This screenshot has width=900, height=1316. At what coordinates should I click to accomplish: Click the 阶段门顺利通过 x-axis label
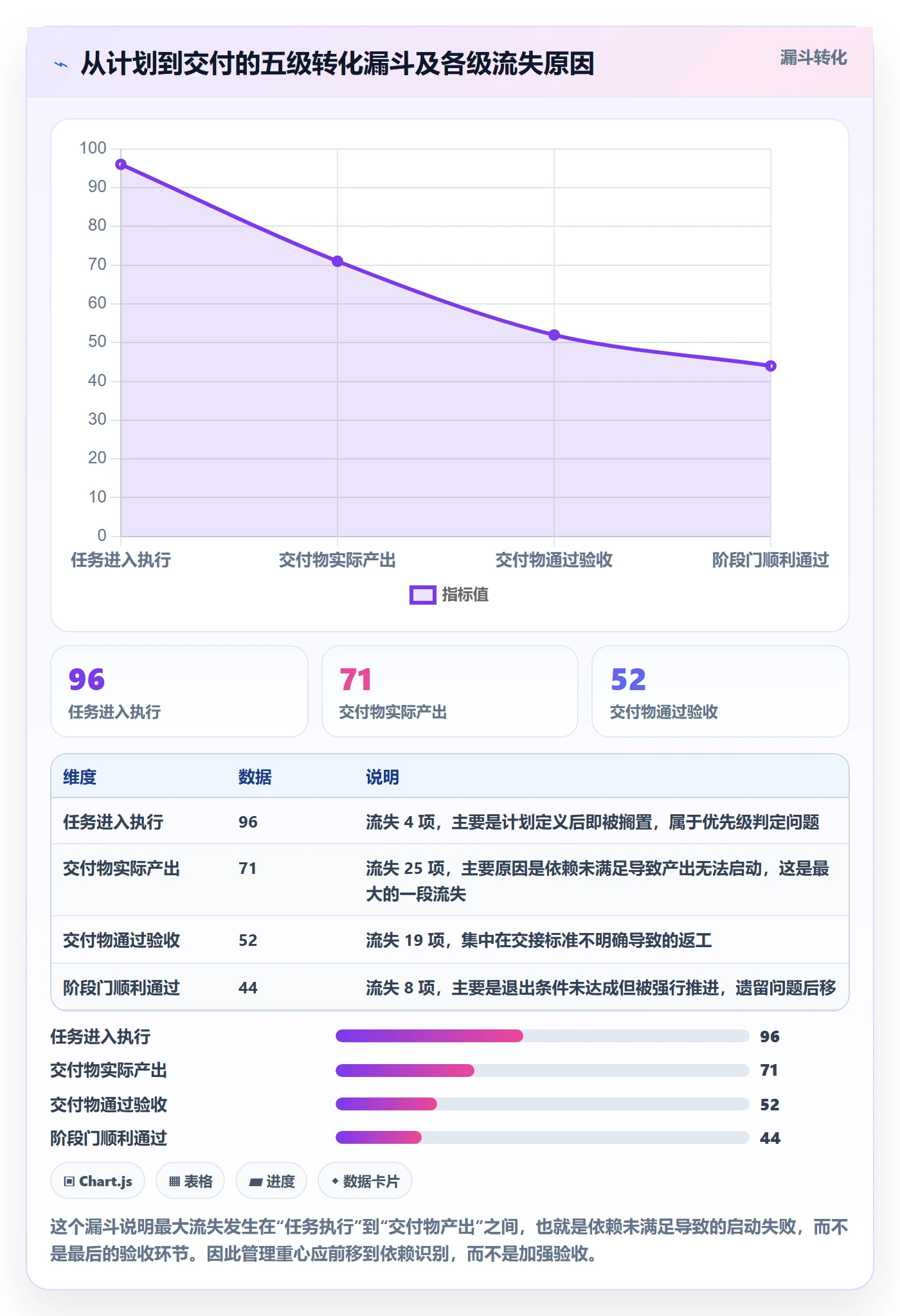(771, 560)
